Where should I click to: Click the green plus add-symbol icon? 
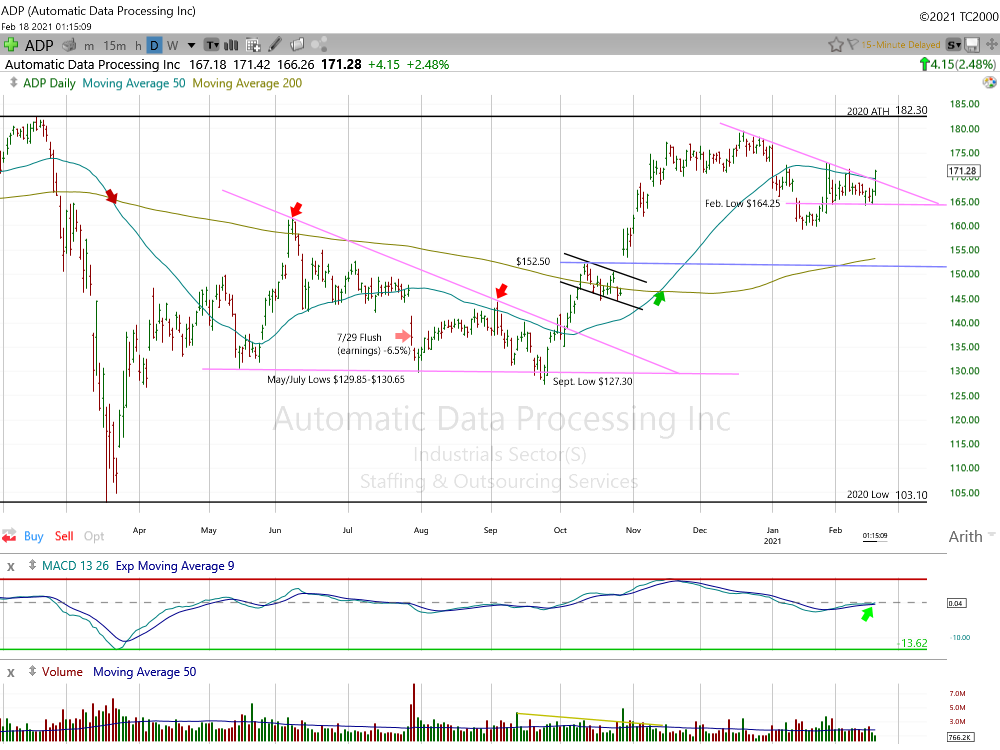pyautogui.click(x=10, y=45)
